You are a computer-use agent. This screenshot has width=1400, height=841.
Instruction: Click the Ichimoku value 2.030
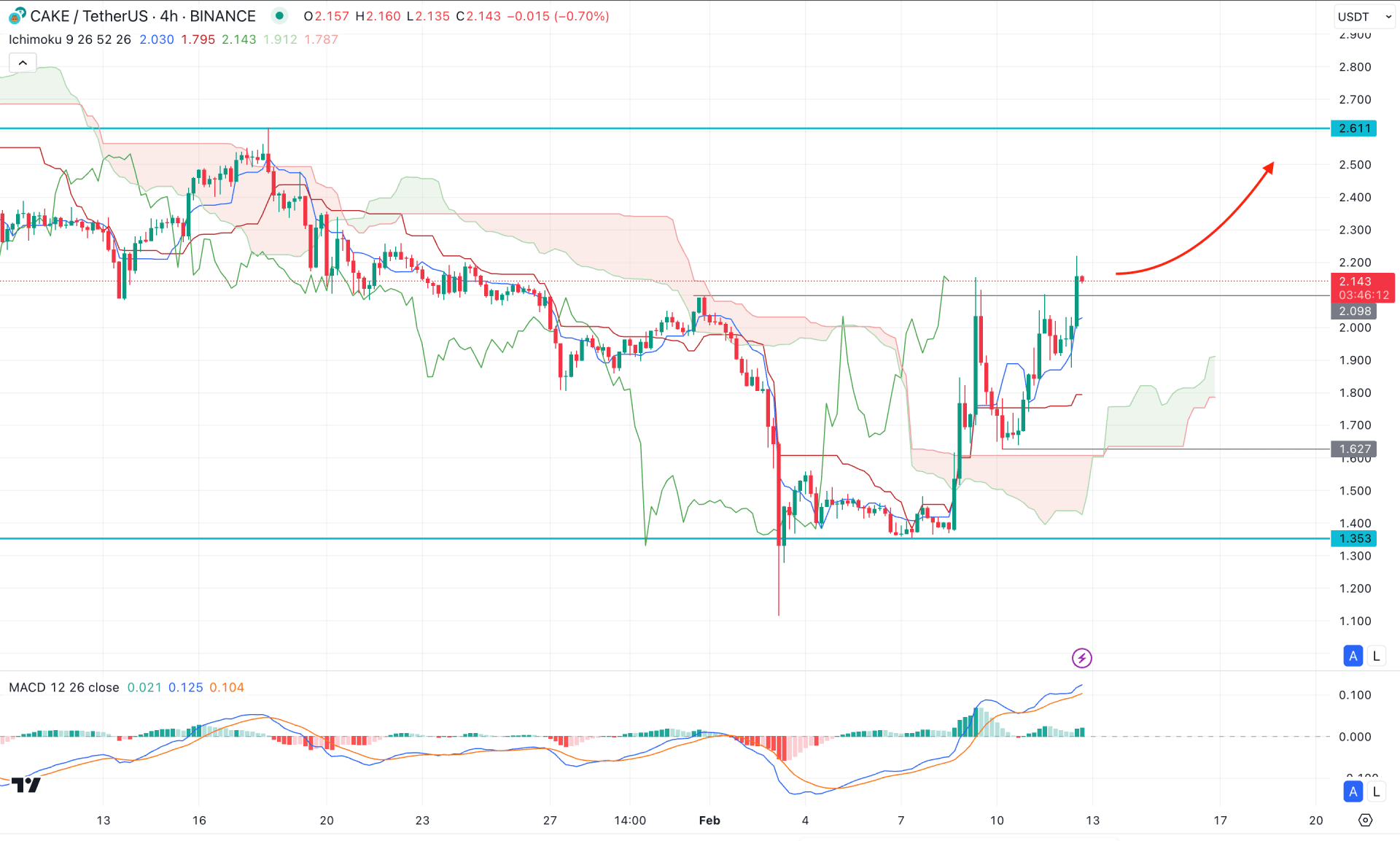(x=157, y=39)
